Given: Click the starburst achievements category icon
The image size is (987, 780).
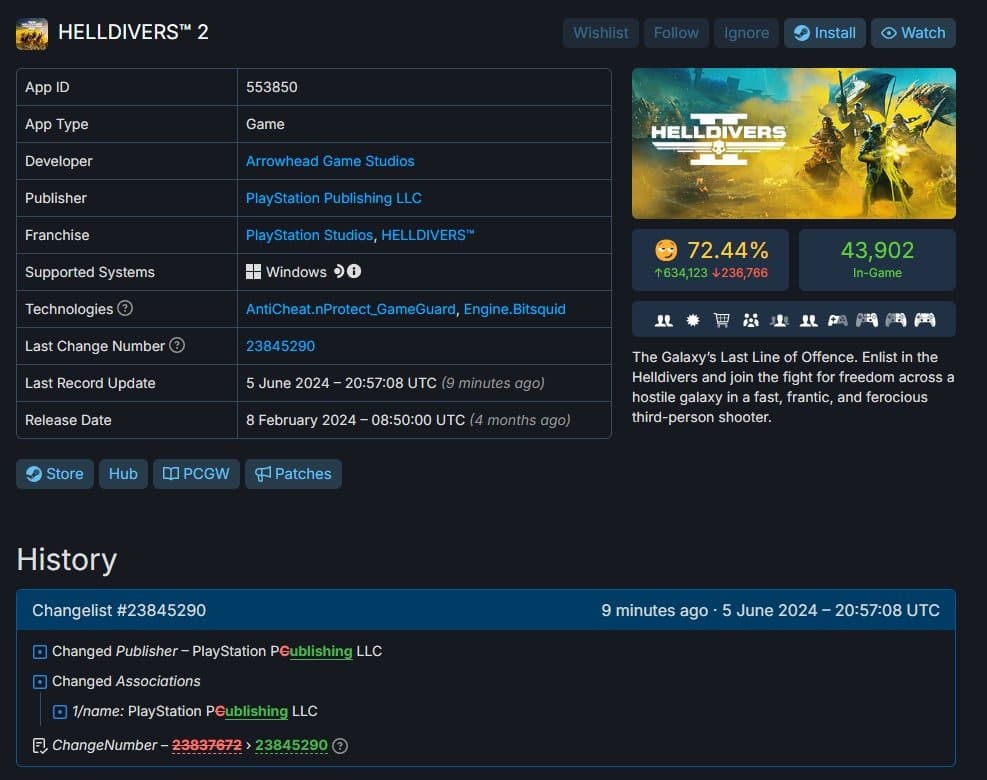Looking at the screenshot, I should tap(692, 320).
